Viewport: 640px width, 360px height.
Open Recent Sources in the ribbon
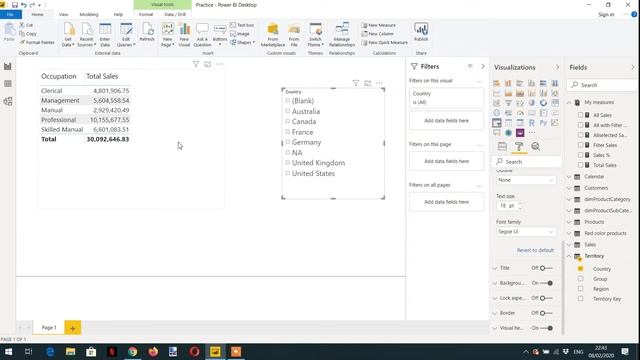coord(87,35)
